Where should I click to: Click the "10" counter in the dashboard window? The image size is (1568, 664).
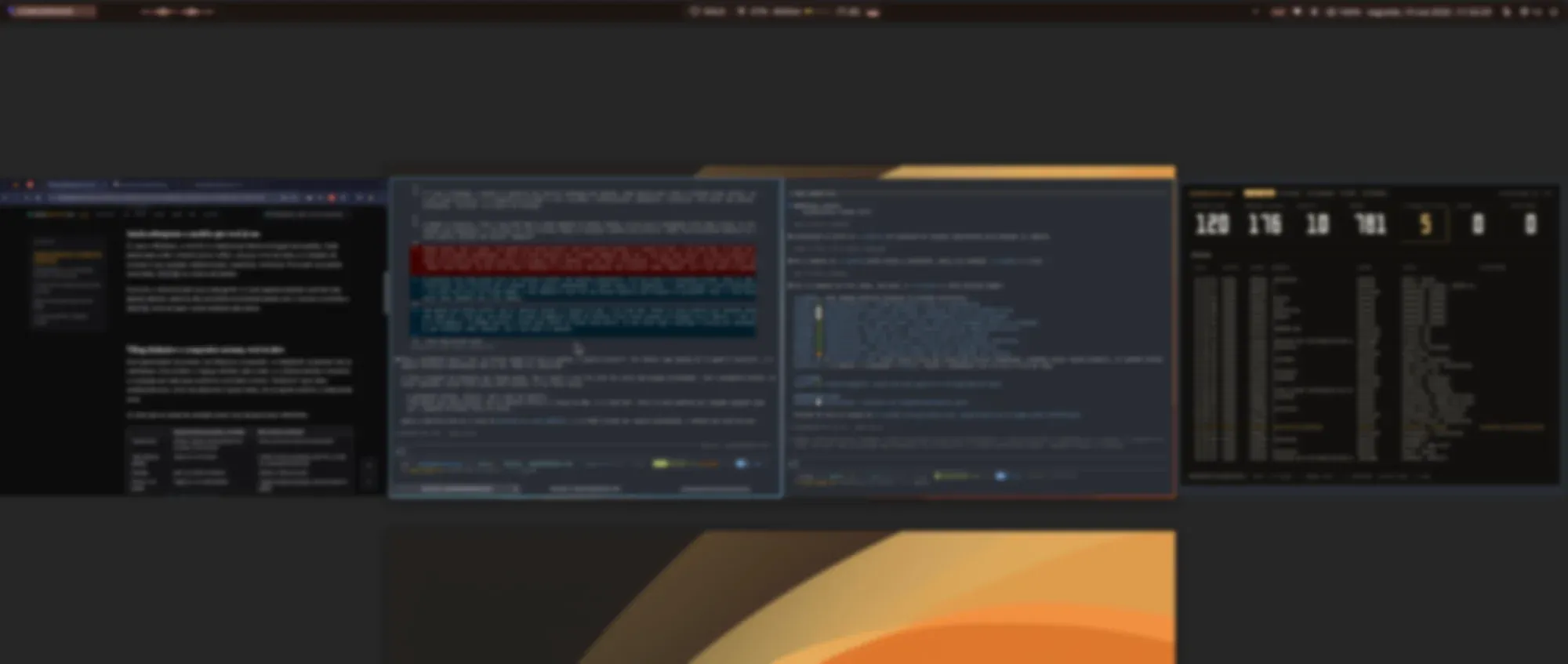1317,224
